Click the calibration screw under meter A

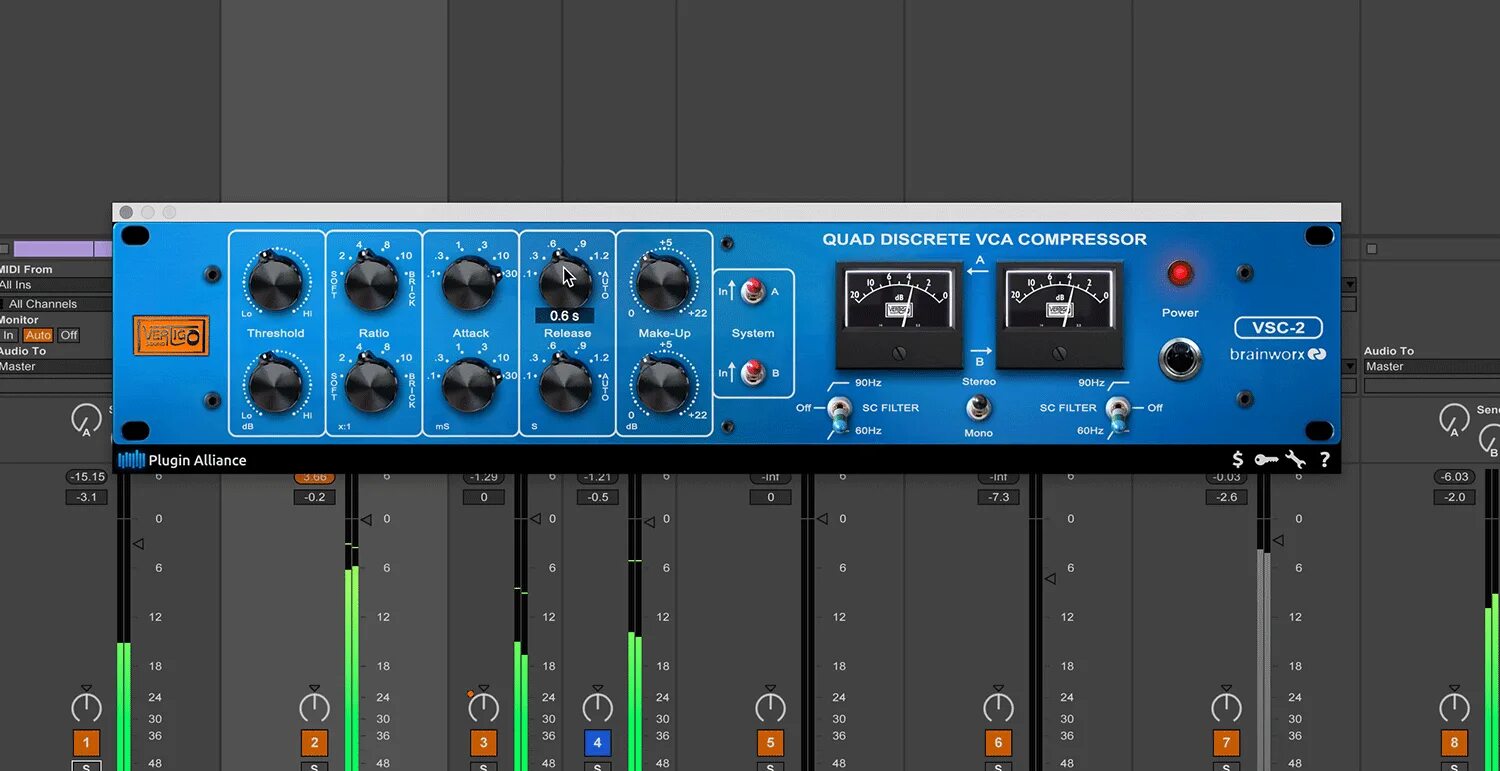[x=899, y=352]
